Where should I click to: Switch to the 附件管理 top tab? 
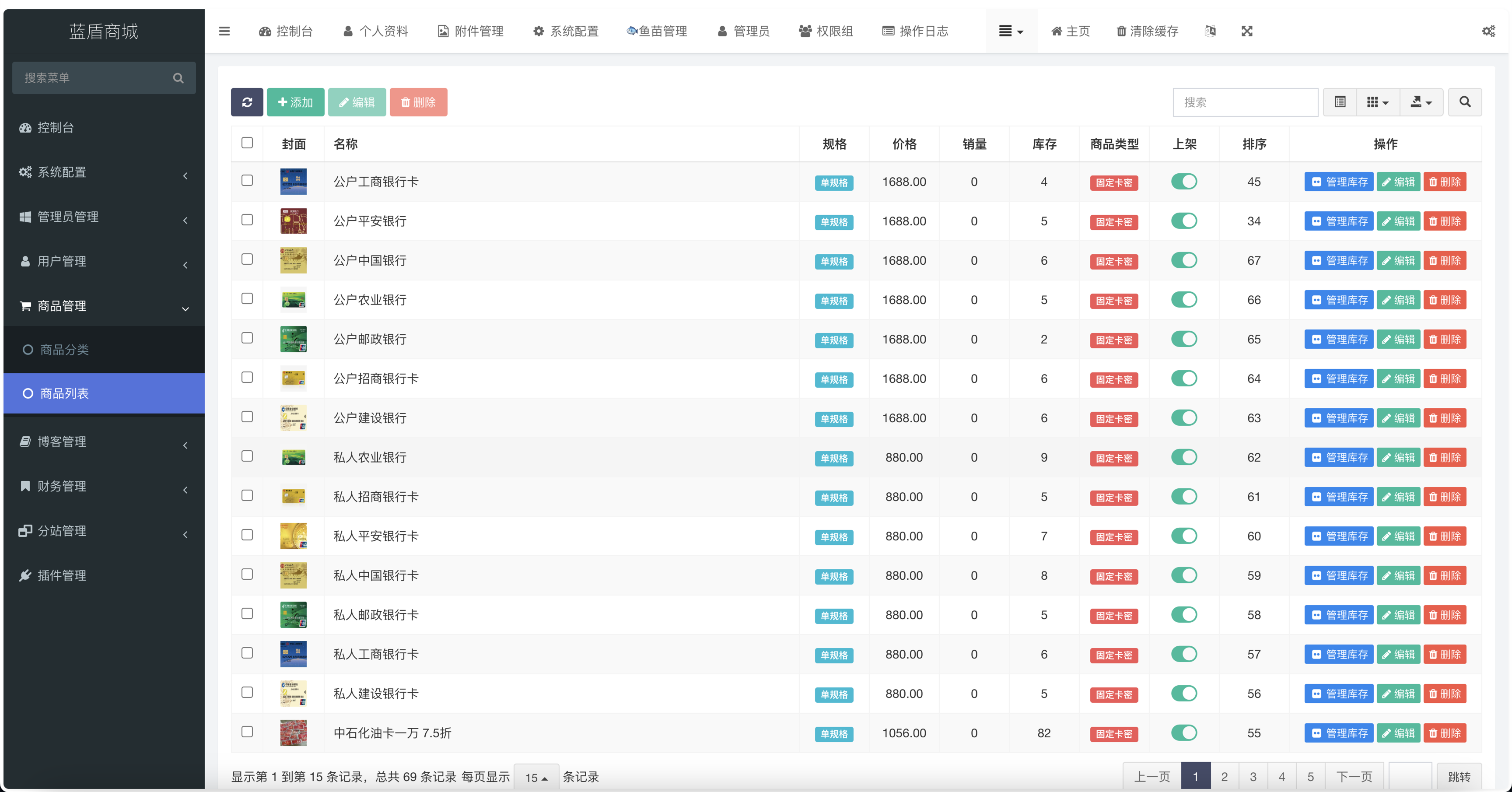coord(470,31)
